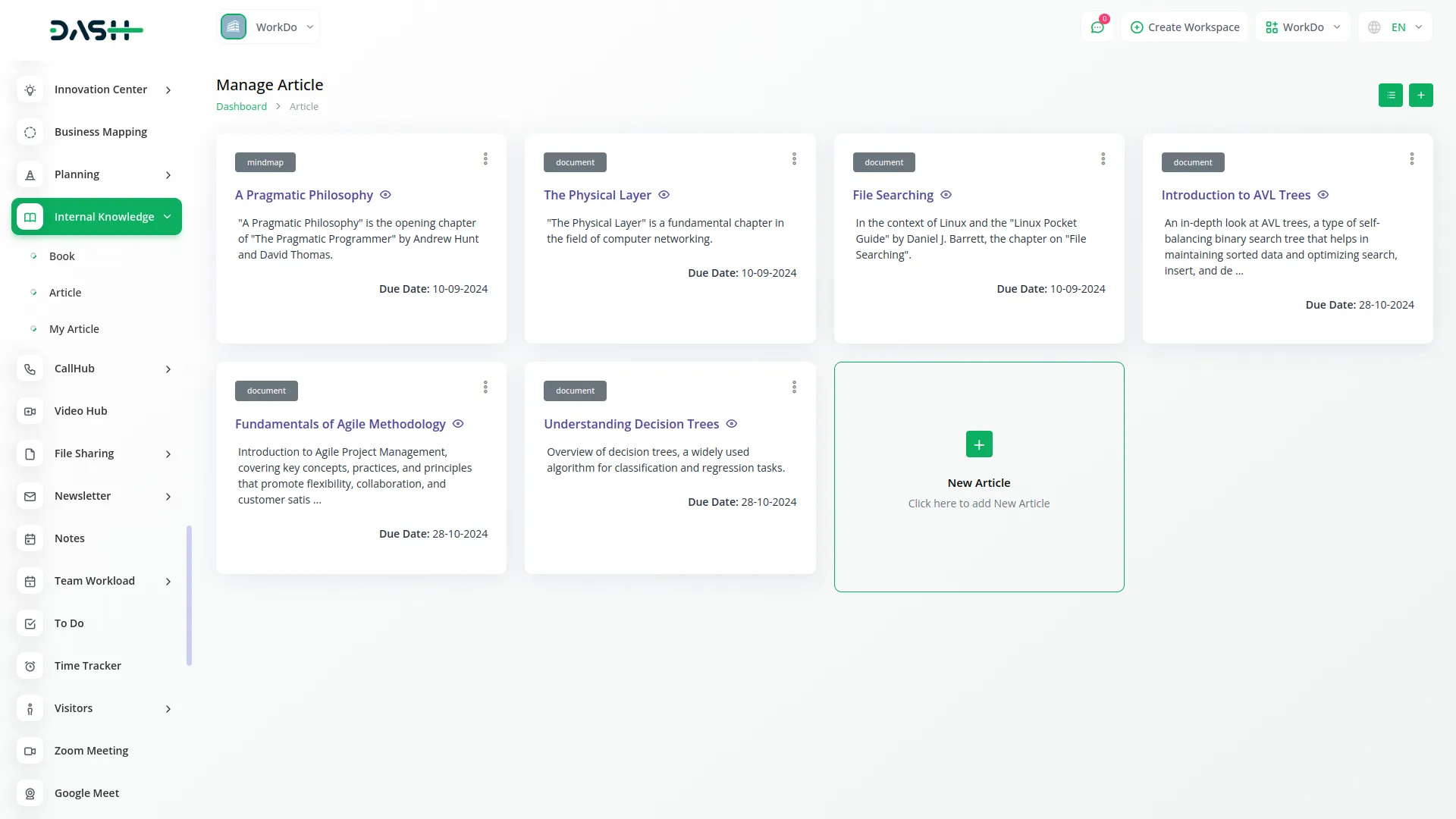Click the green plus in New Article card
Image resolution: width=1456 pixels, height=819 pixels.
click(978, 444)
